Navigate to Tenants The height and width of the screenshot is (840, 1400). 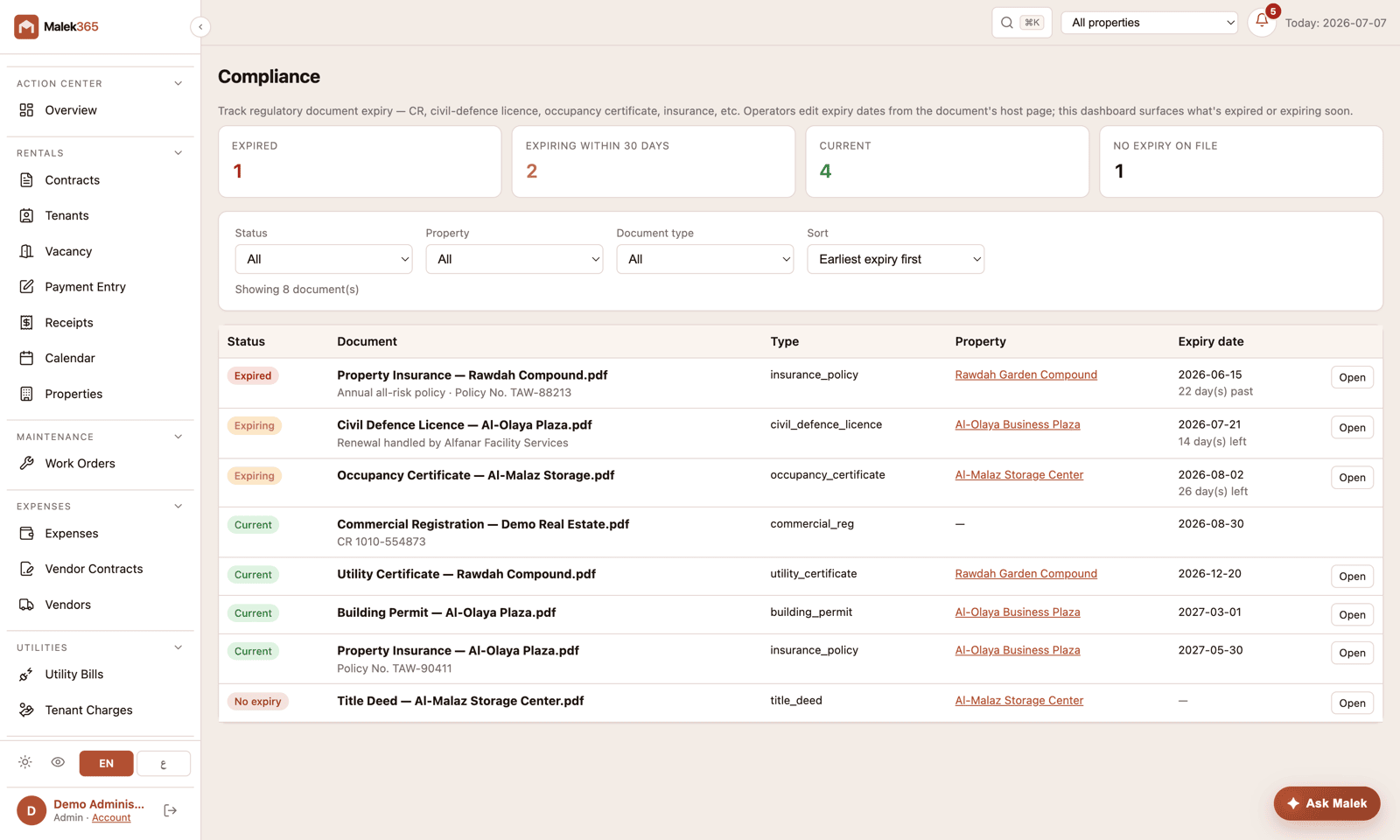[100, 215]
